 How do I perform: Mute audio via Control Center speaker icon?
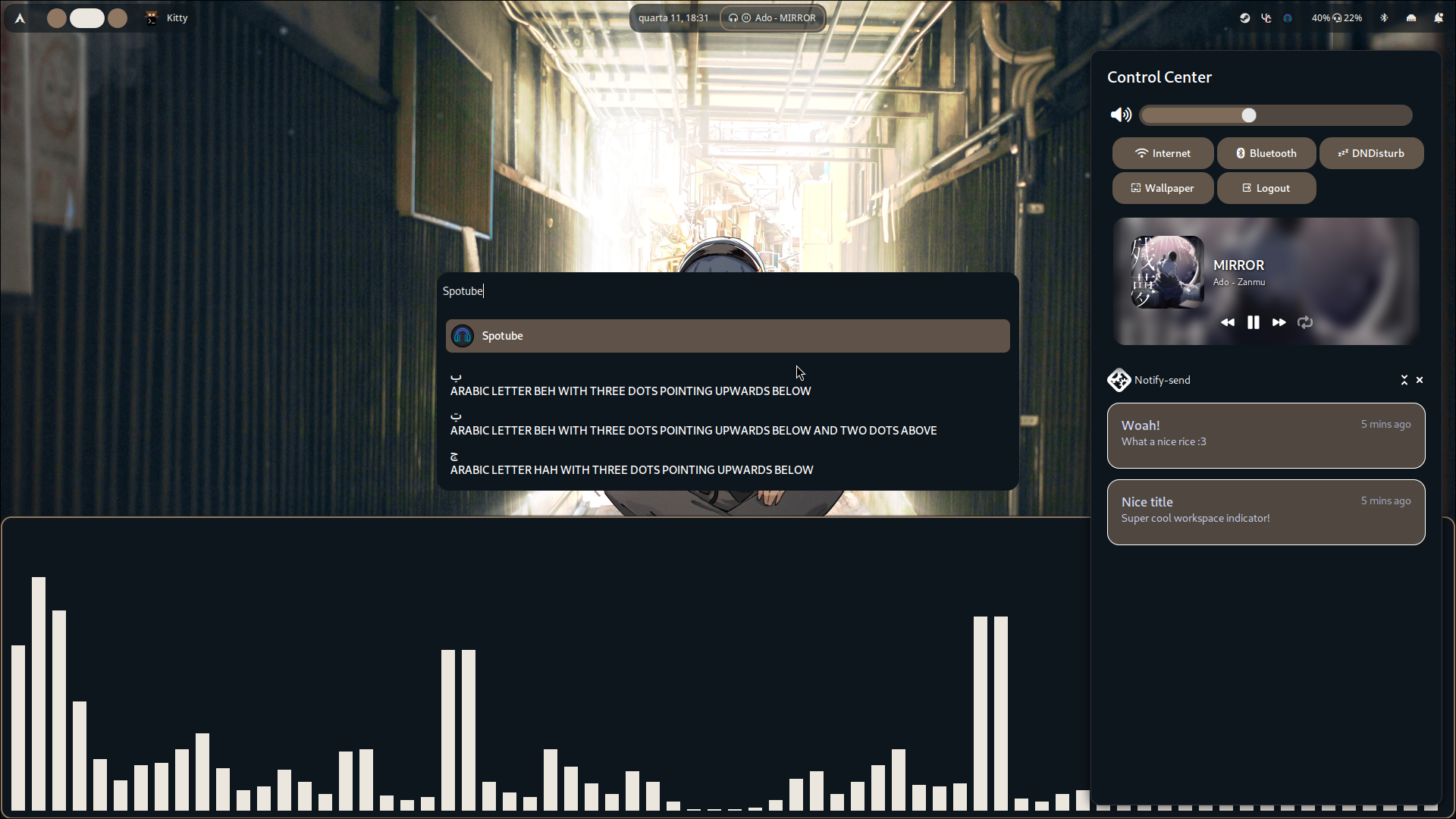pyautogui.click(x=1121, y=115)
